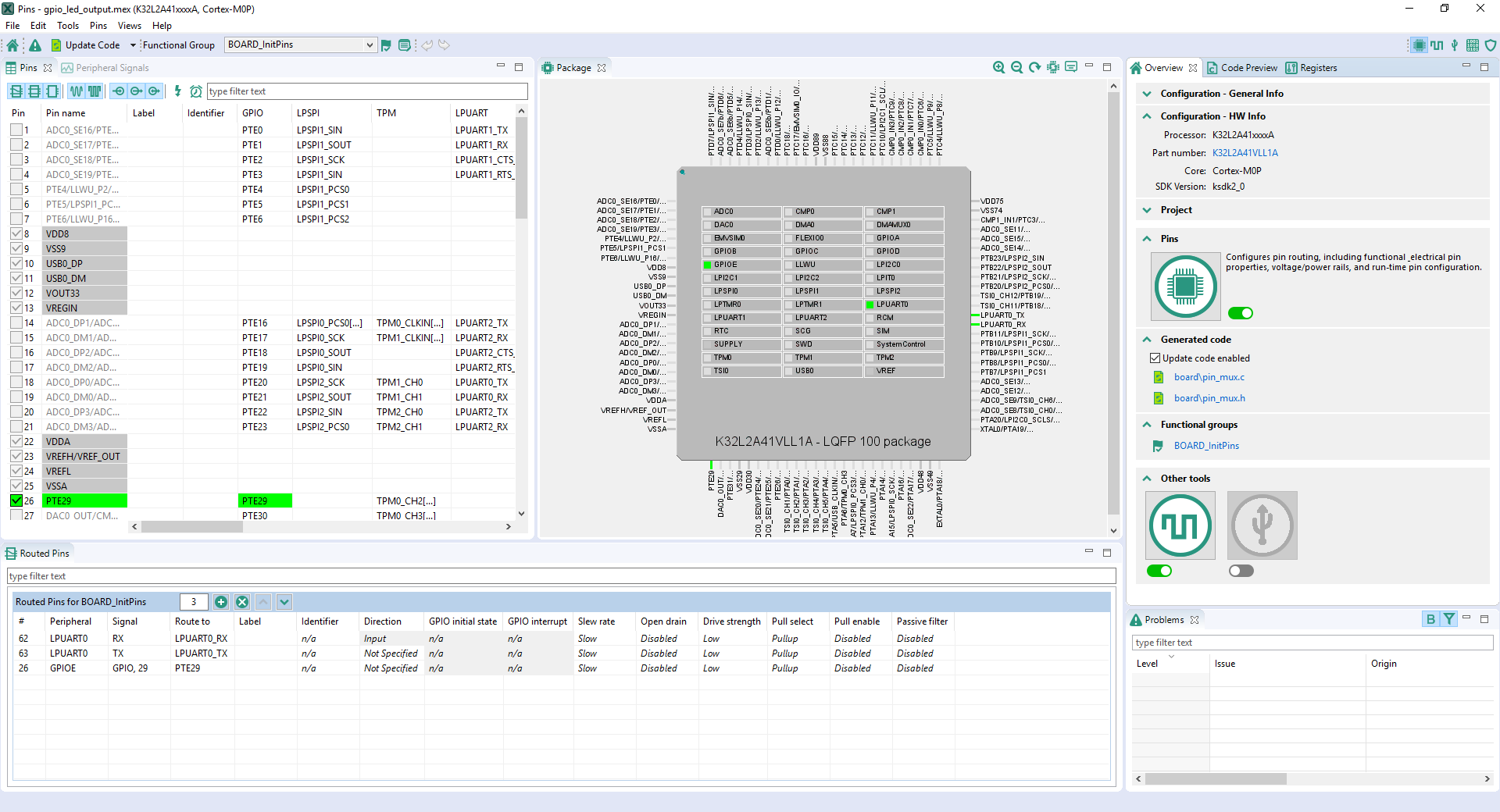Open the Clocks tool from top-right toolbar
The width and height of the screenshot is (1500, 812).
1437,45
